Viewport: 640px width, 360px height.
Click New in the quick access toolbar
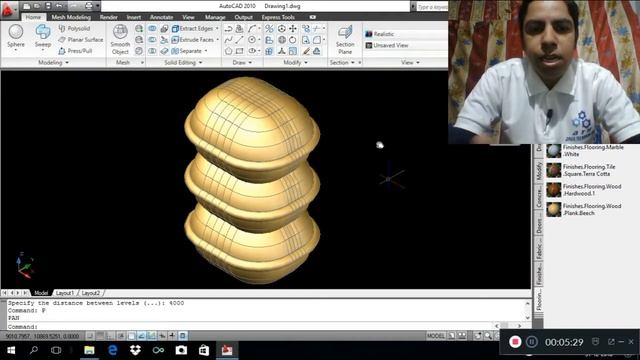click(27, 6)
